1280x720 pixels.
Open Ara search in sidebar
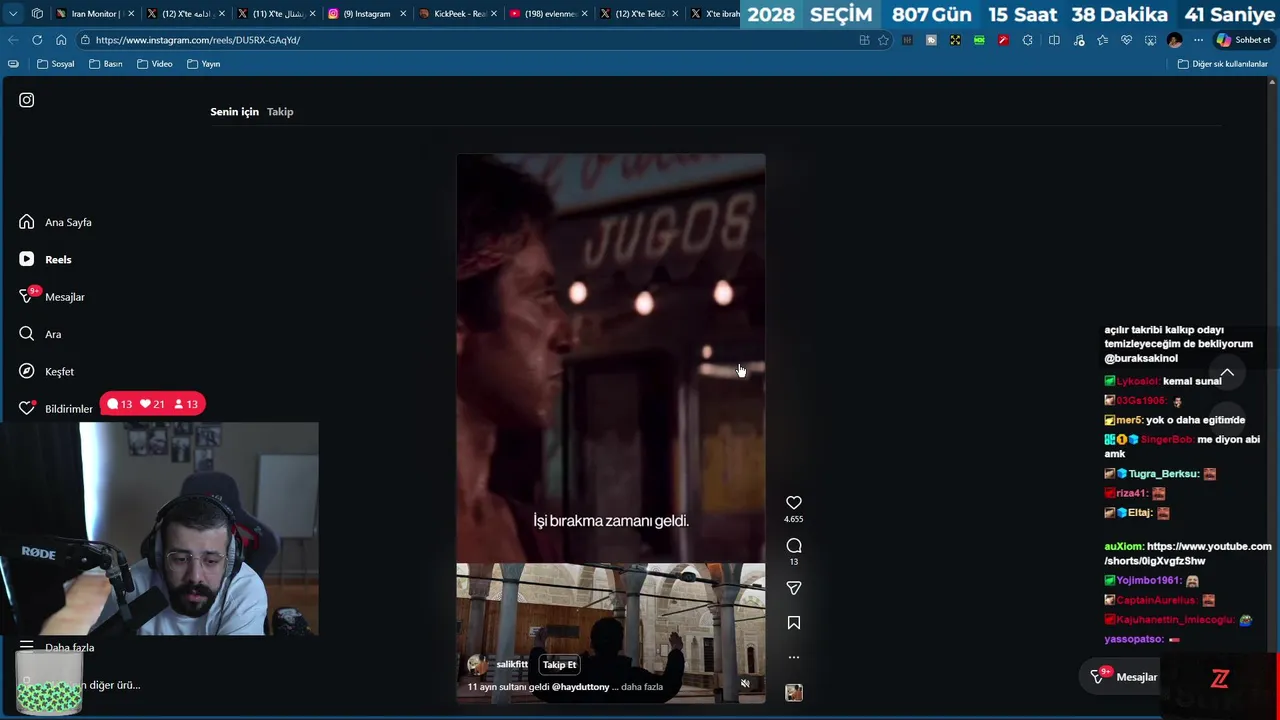40,334
